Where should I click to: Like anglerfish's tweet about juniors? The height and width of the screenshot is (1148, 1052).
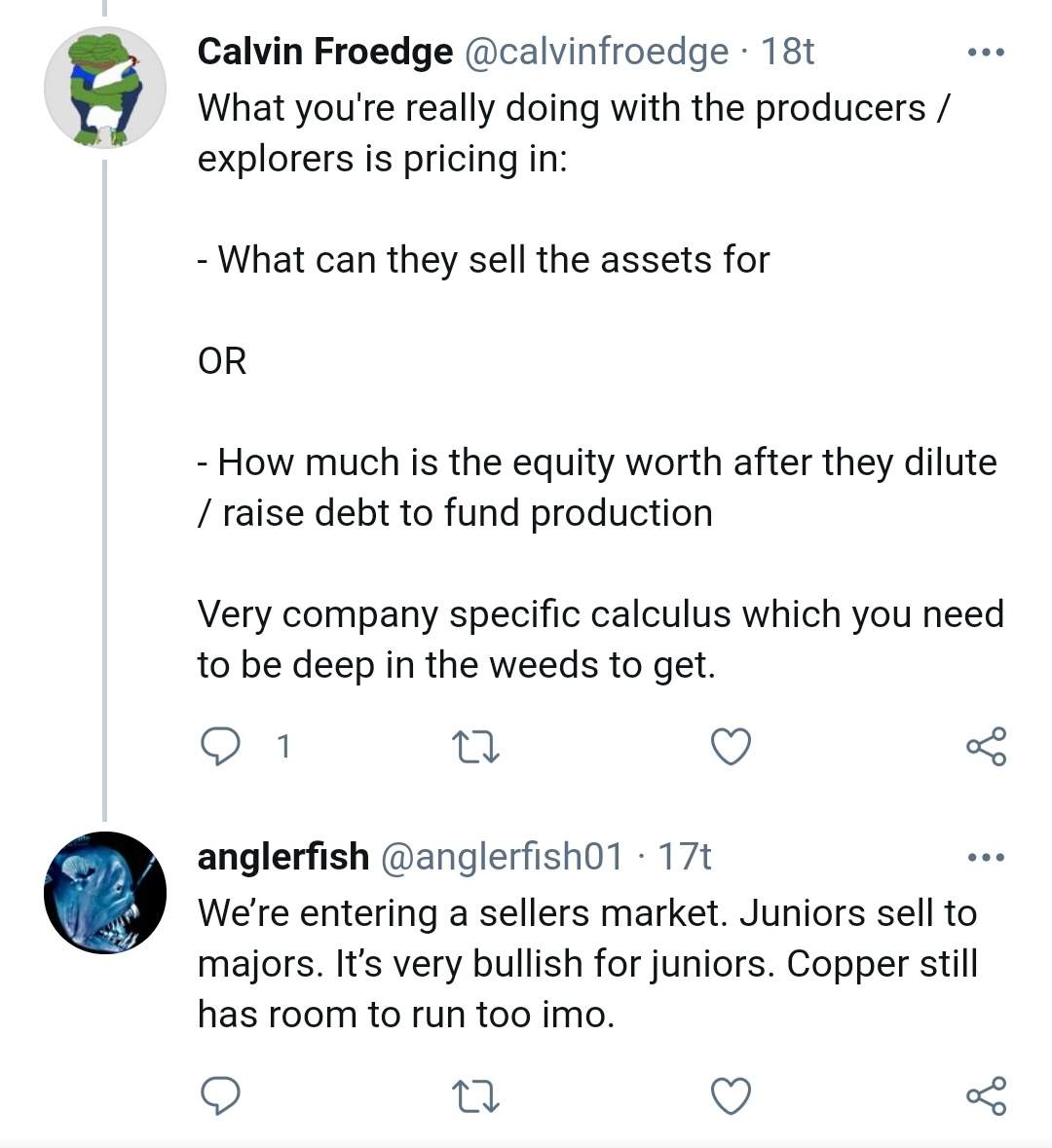(731, 1097)
